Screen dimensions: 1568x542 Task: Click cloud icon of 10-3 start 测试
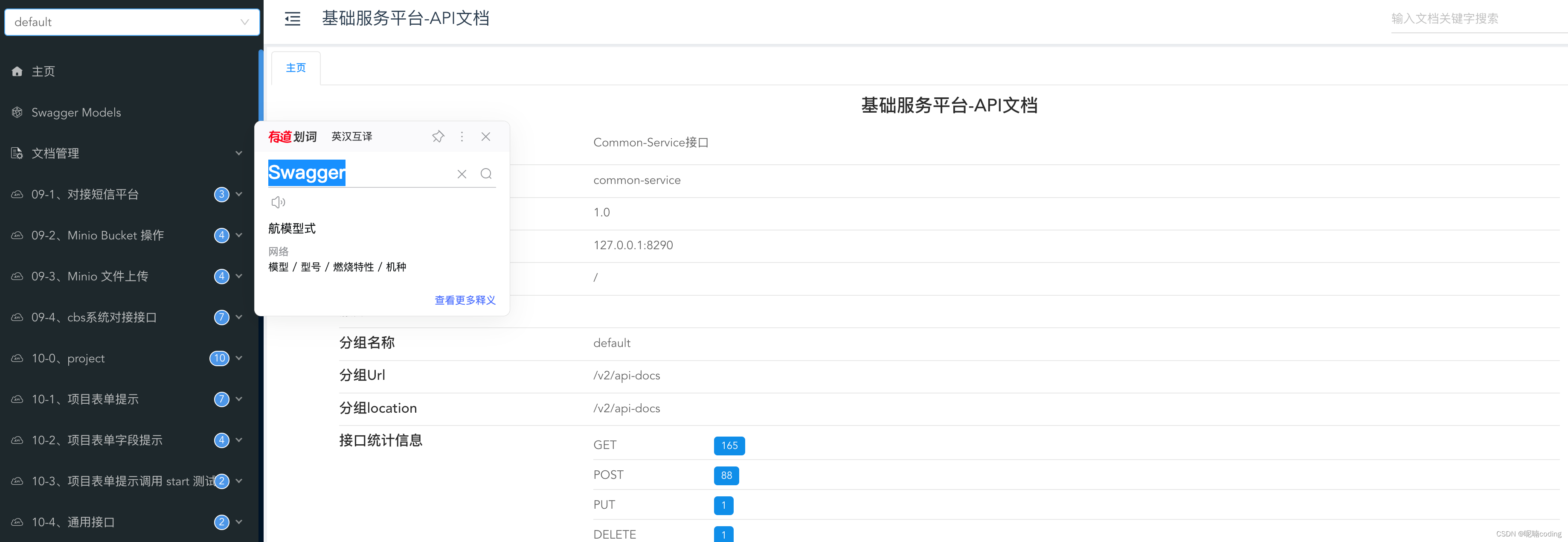pyautogui.click(x=17, y=481)
